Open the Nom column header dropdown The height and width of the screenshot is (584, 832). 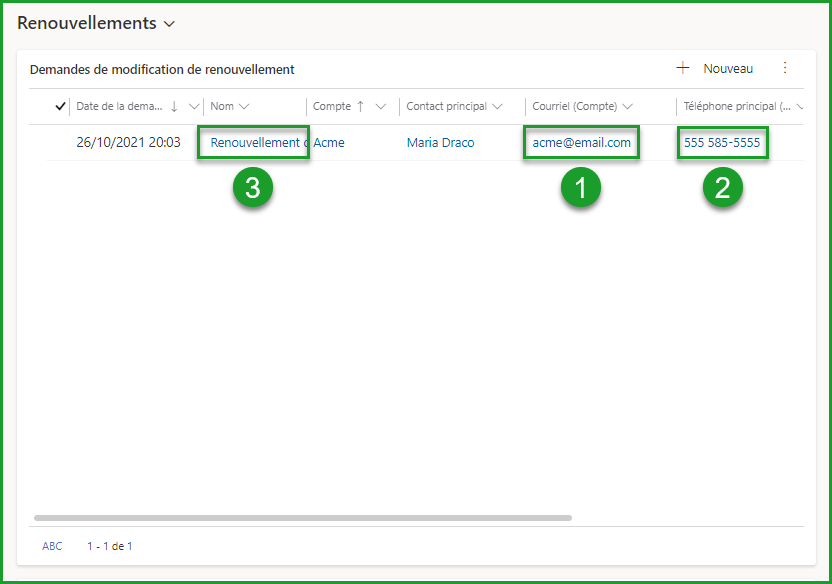tap(244, 106)
